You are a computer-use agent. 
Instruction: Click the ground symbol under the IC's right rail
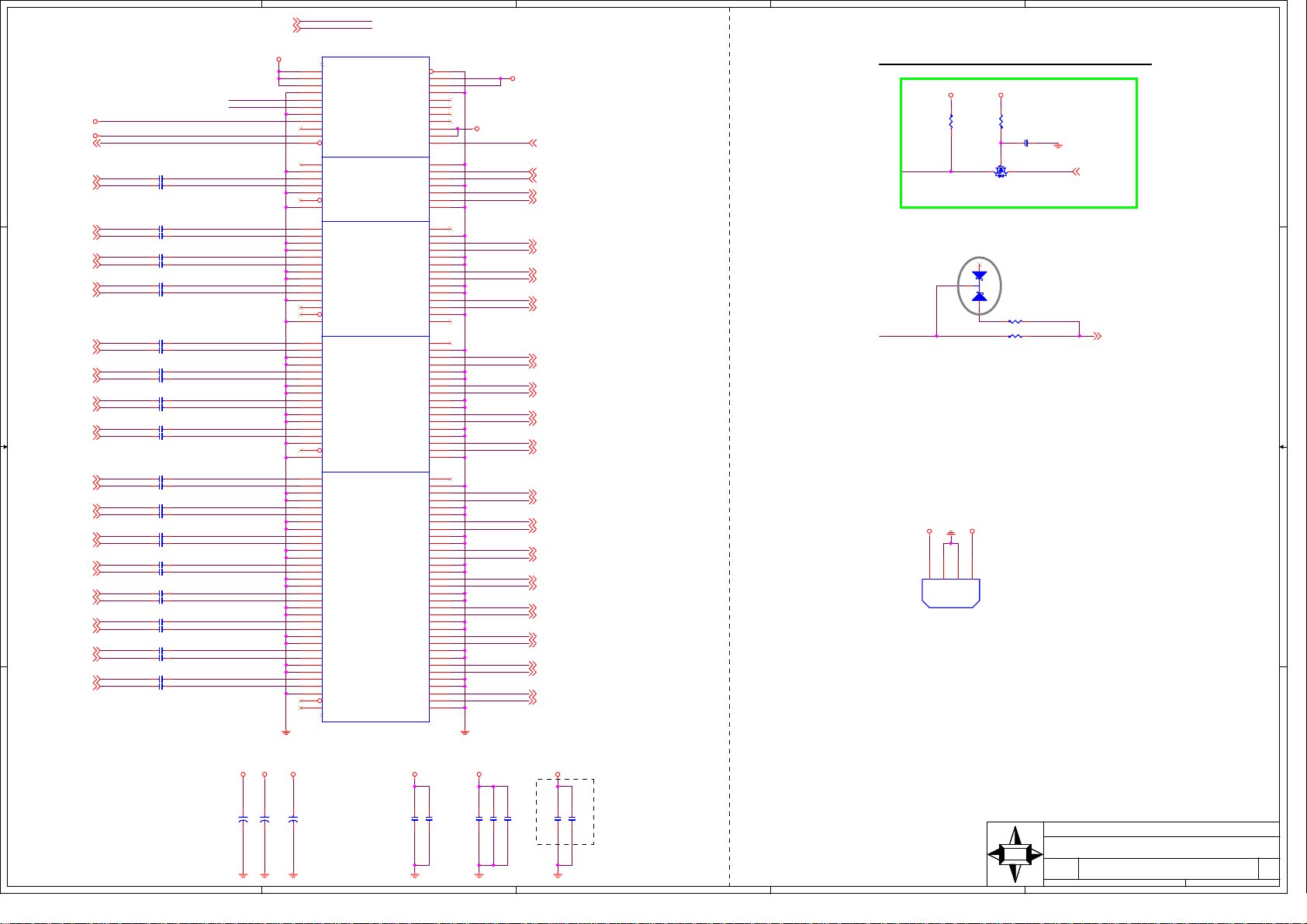(465, 732)
